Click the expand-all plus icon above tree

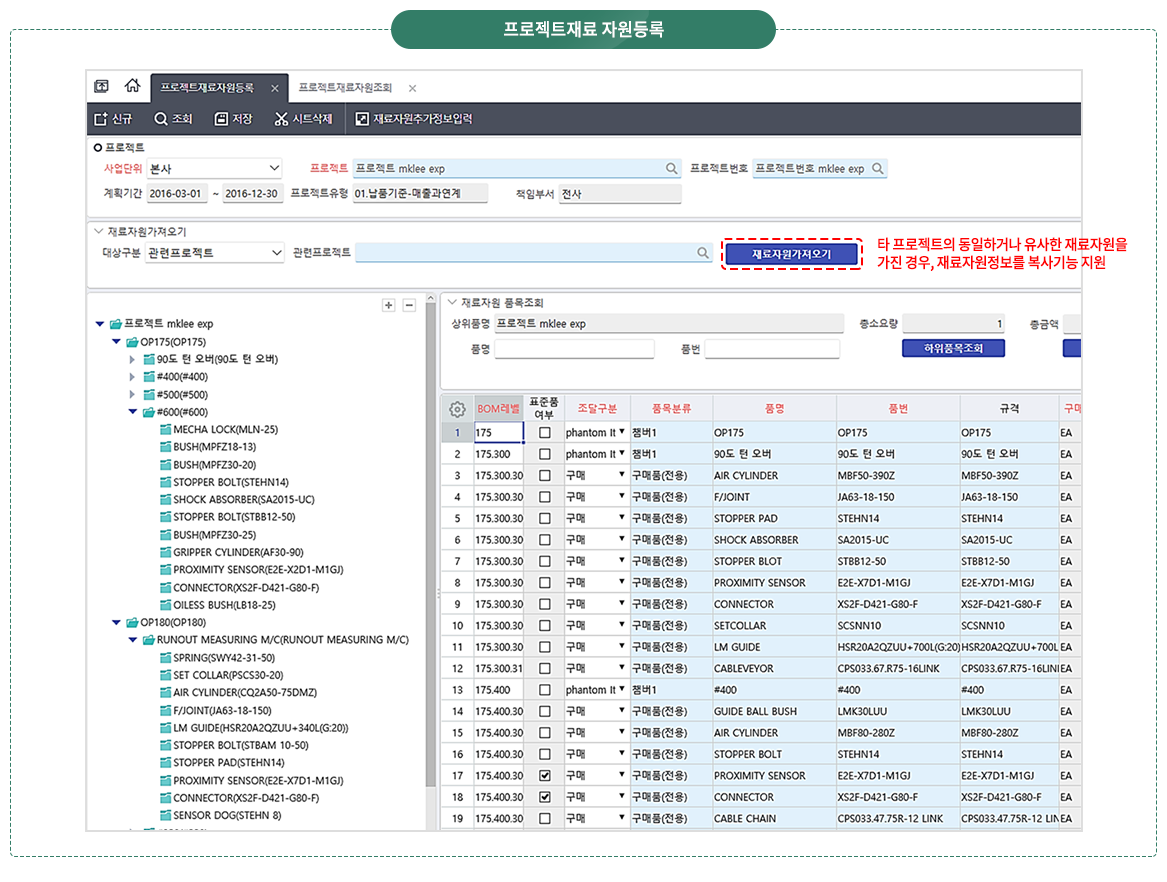pyautogui.click(x=389, y=305)
